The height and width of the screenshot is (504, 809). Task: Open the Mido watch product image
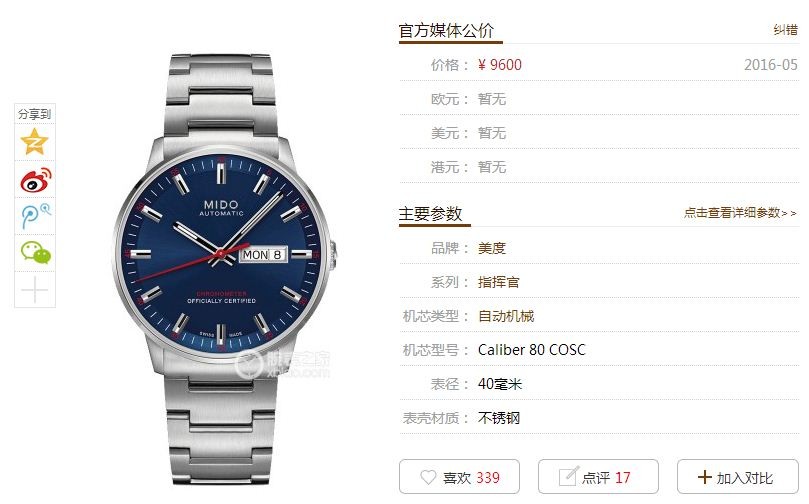[224, 268]
